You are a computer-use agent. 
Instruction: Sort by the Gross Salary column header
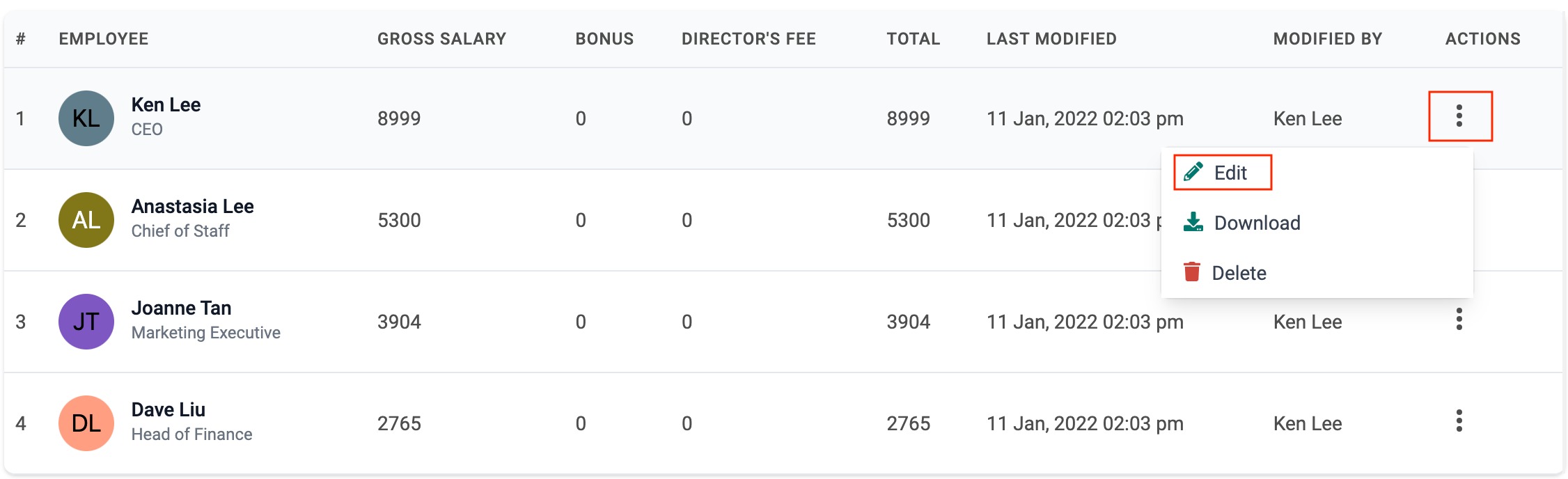441,39
